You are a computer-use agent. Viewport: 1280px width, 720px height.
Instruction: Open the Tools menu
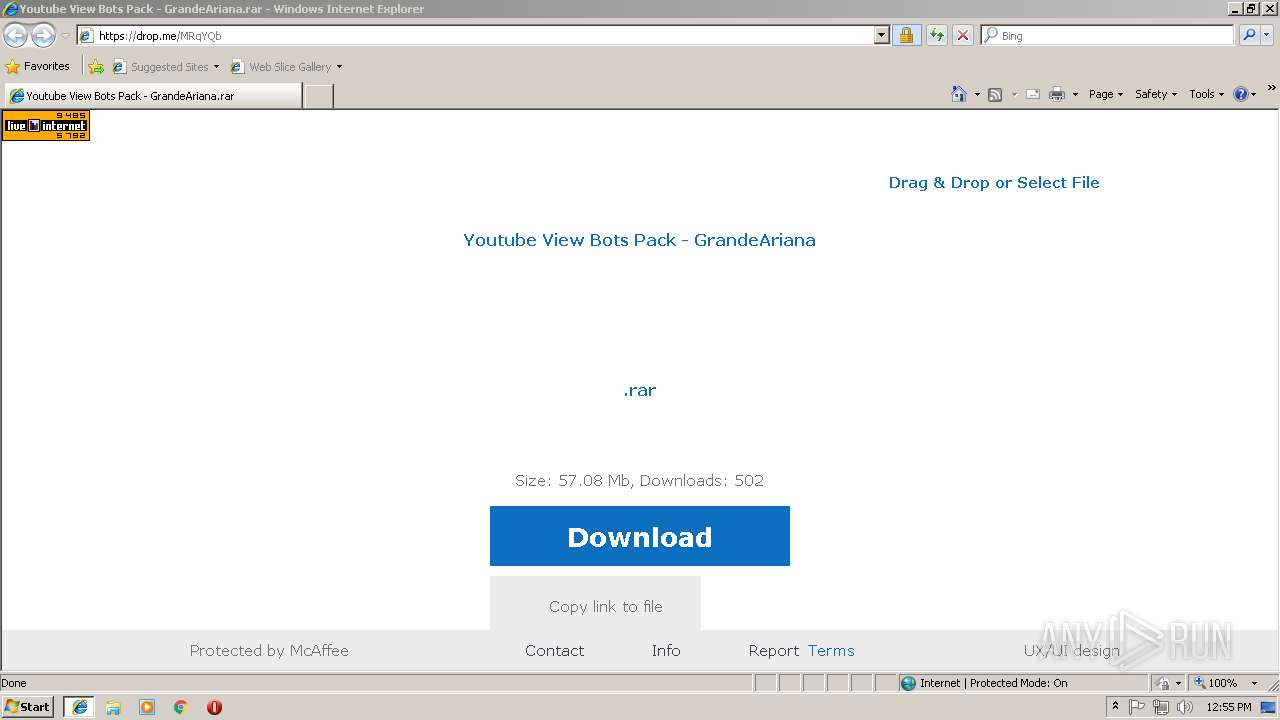1207,94
